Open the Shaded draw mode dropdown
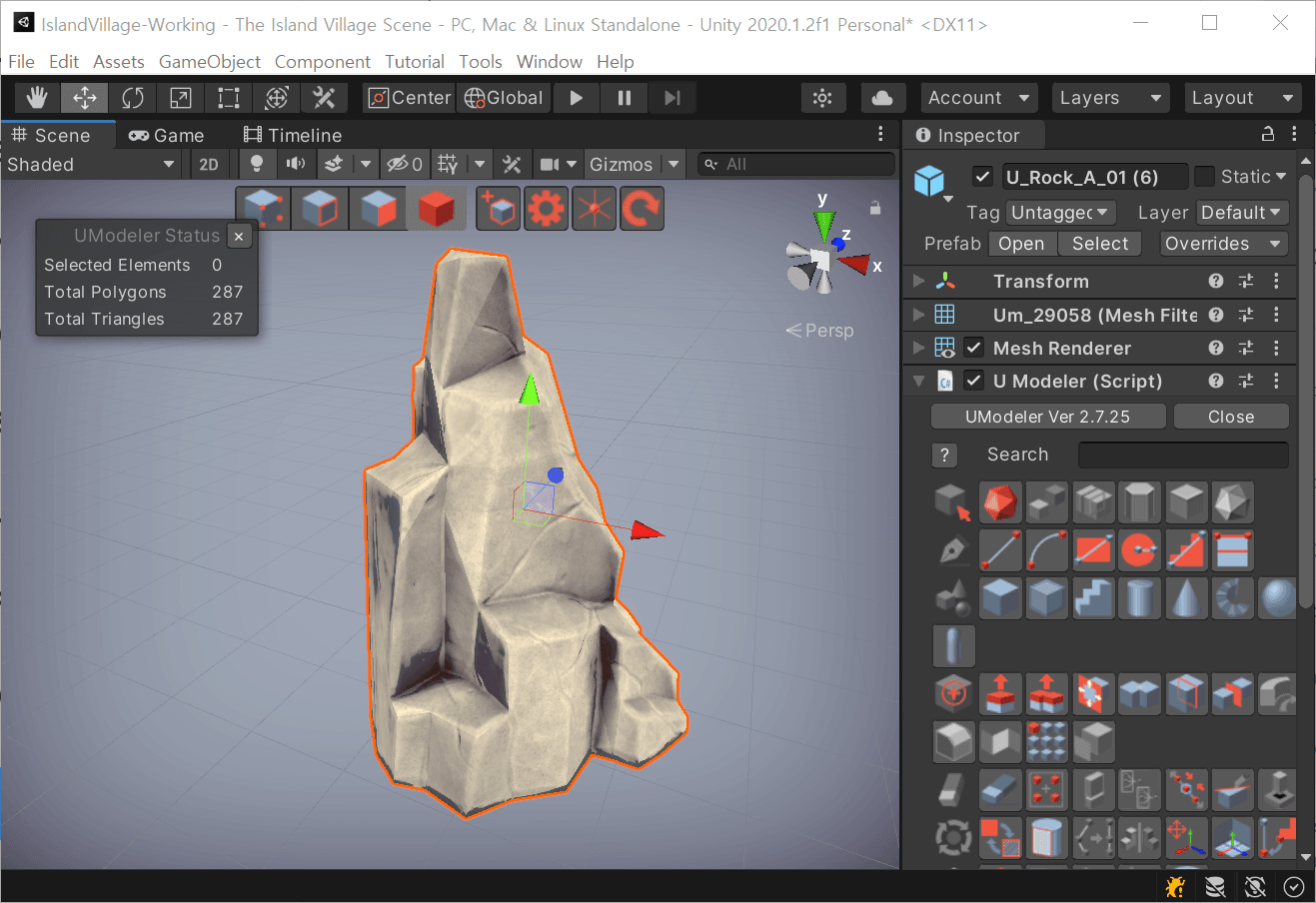1316x903 pixels. (x=90, y=164)
